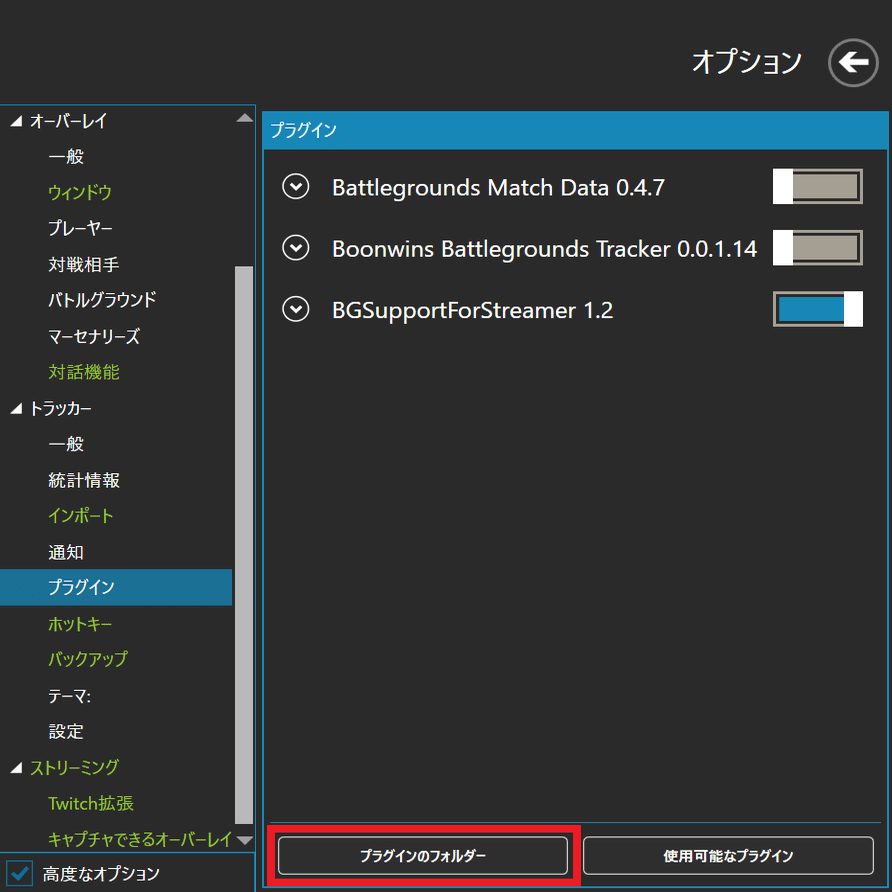The width and height of the screenshot is (892, 892).
Task: Click BGSupportForStreamer 1.2 label
Action: pyautogui.click(x=473, y=310)
